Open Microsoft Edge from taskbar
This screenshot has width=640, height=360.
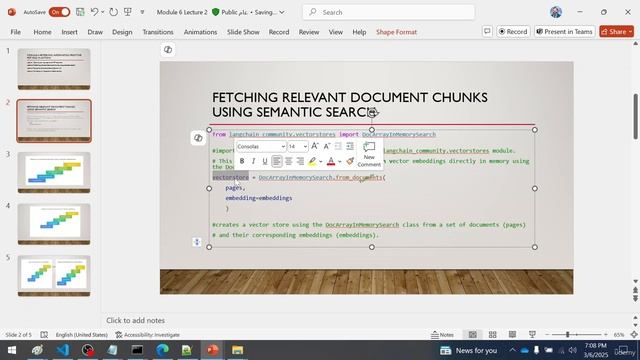coord(162,350)
